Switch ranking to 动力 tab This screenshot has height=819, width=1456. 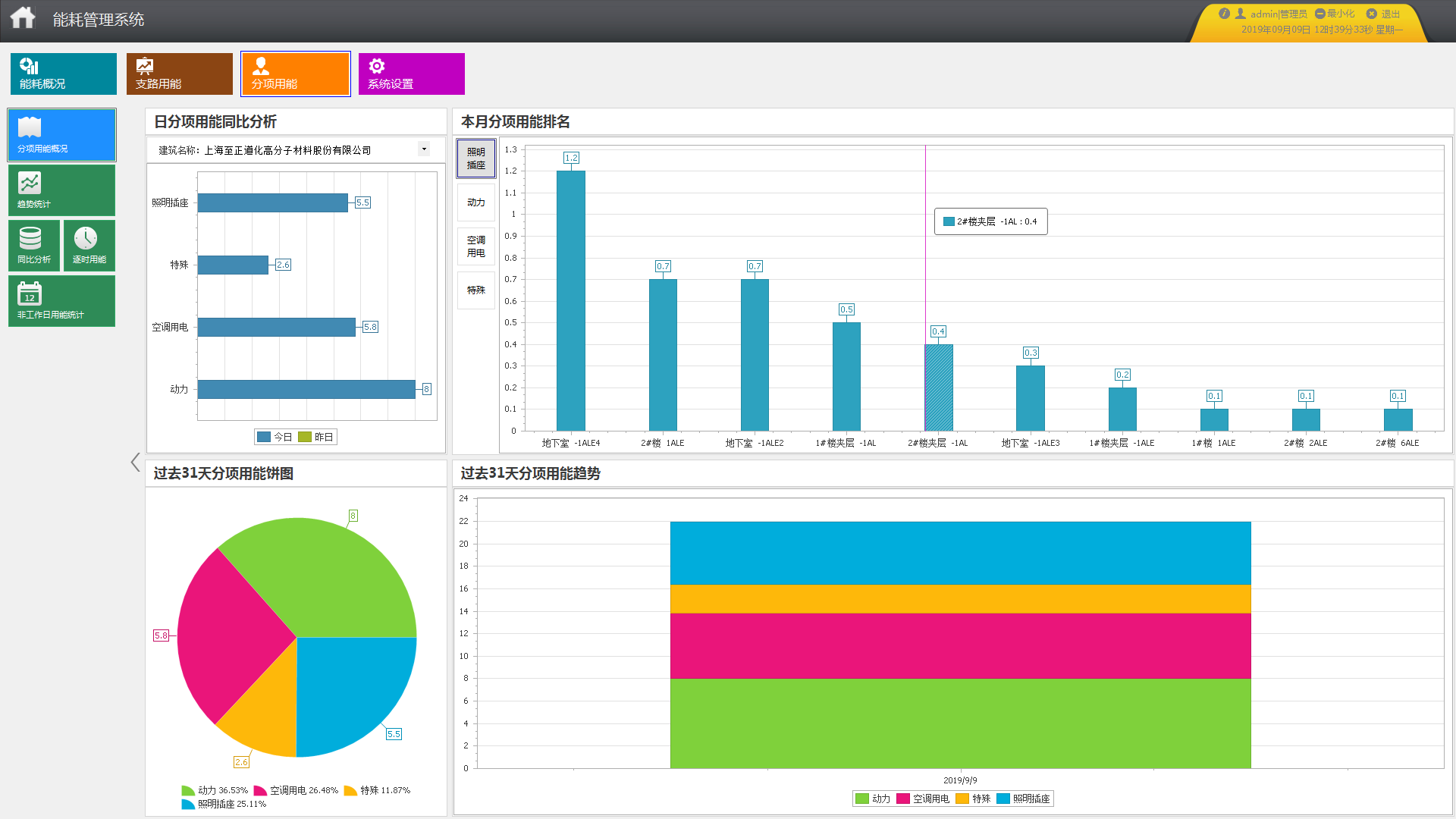pyautogui.click(x=475, y=202)
